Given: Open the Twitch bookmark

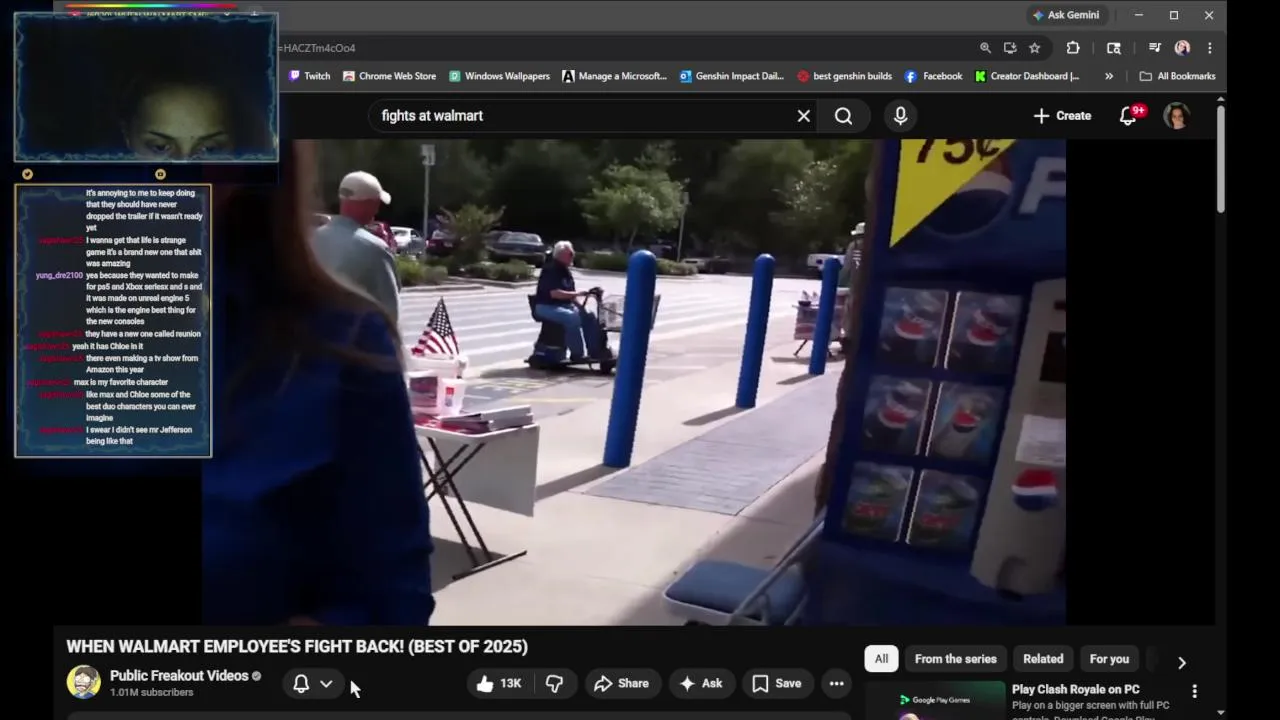Looking at the screenshot, I should [x=309, y=76].
